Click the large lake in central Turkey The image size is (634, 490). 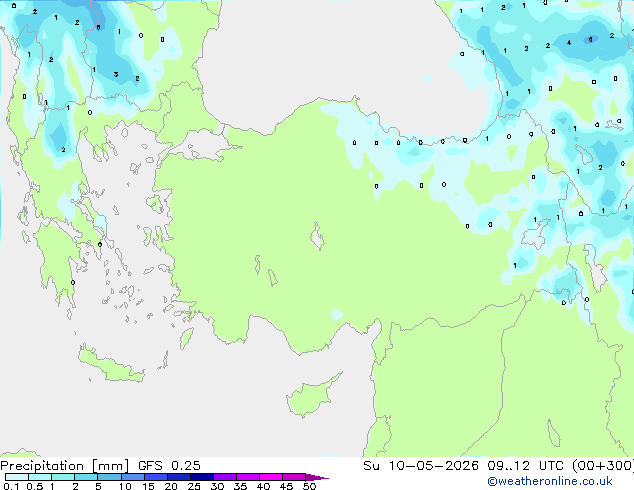(317, 237)
